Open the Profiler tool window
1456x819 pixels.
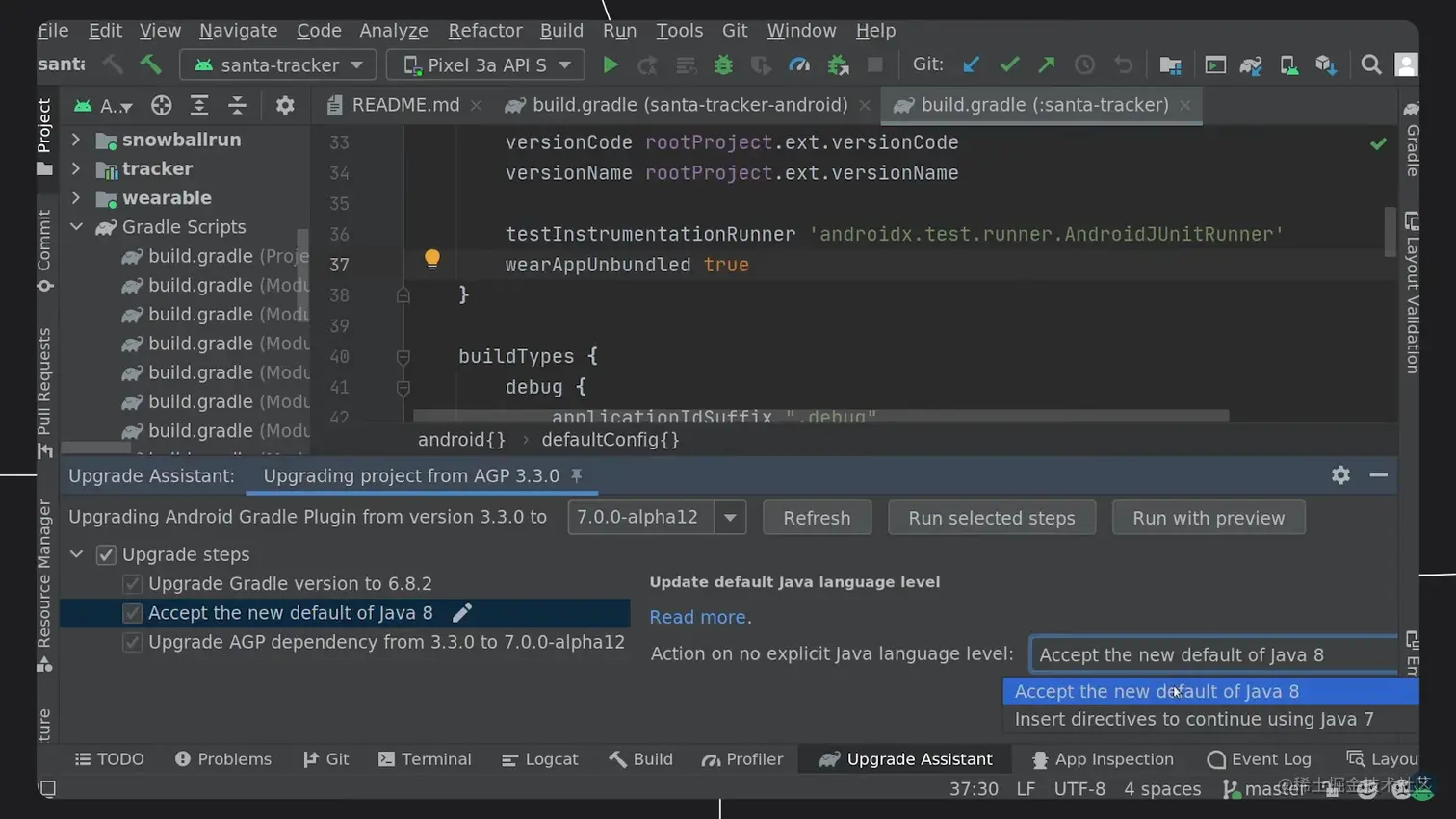click(x=742, y=759)
